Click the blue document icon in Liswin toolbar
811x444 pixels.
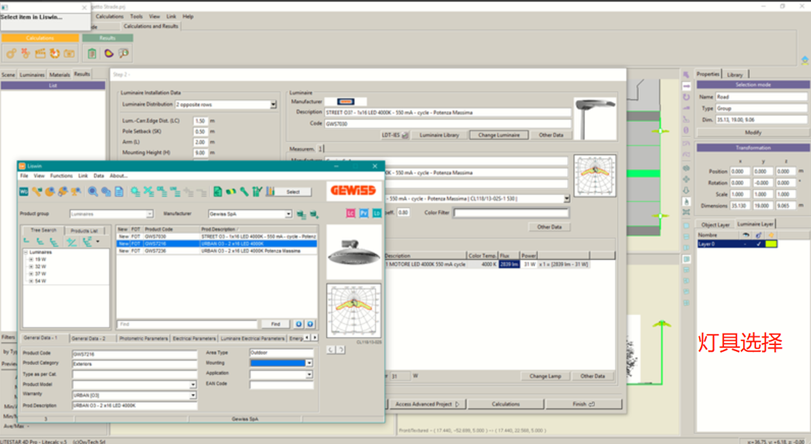(x=119, y=191)
